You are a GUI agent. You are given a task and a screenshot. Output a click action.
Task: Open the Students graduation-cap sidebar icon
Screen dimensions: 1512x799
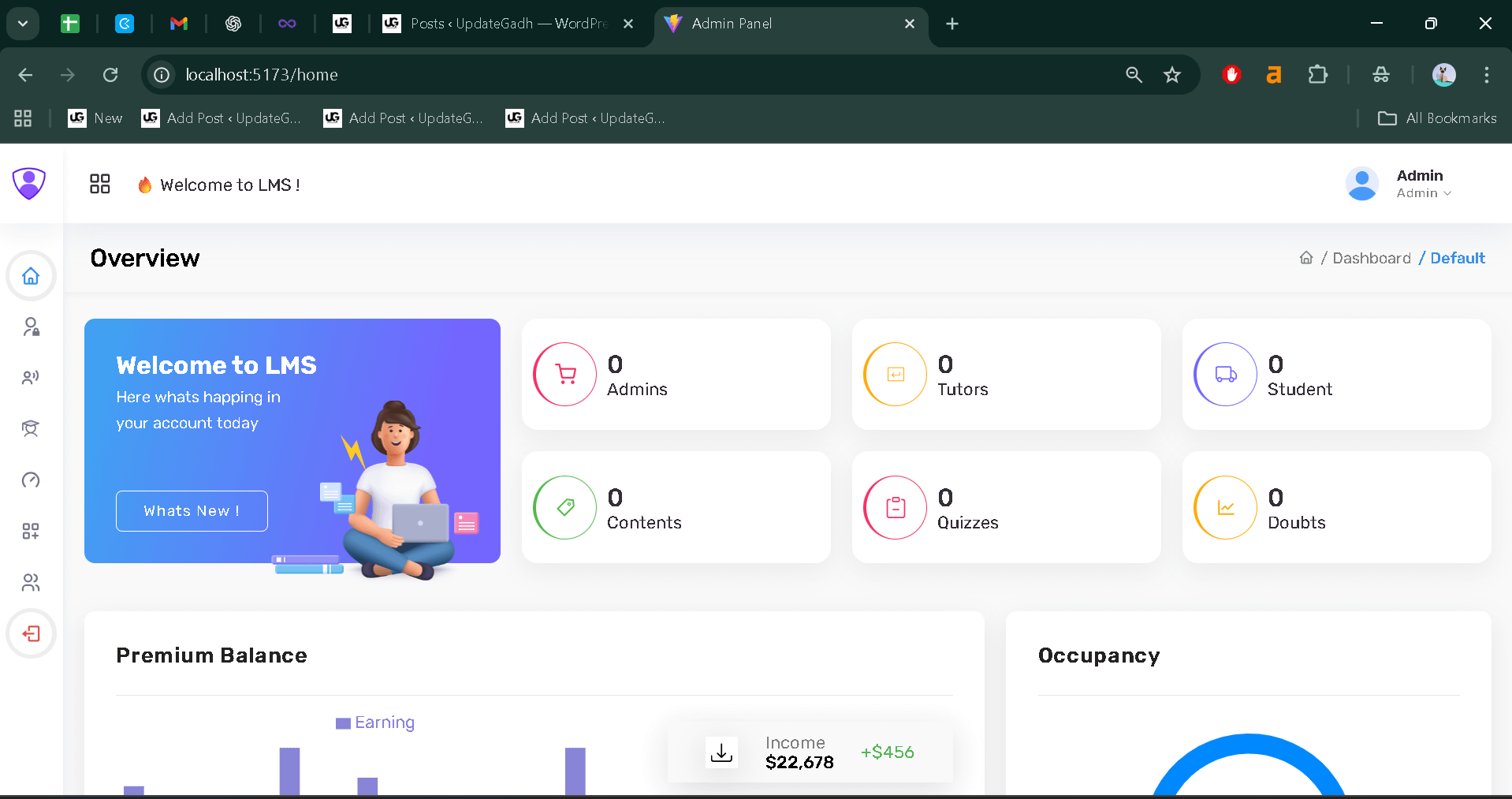pos(31,428)
